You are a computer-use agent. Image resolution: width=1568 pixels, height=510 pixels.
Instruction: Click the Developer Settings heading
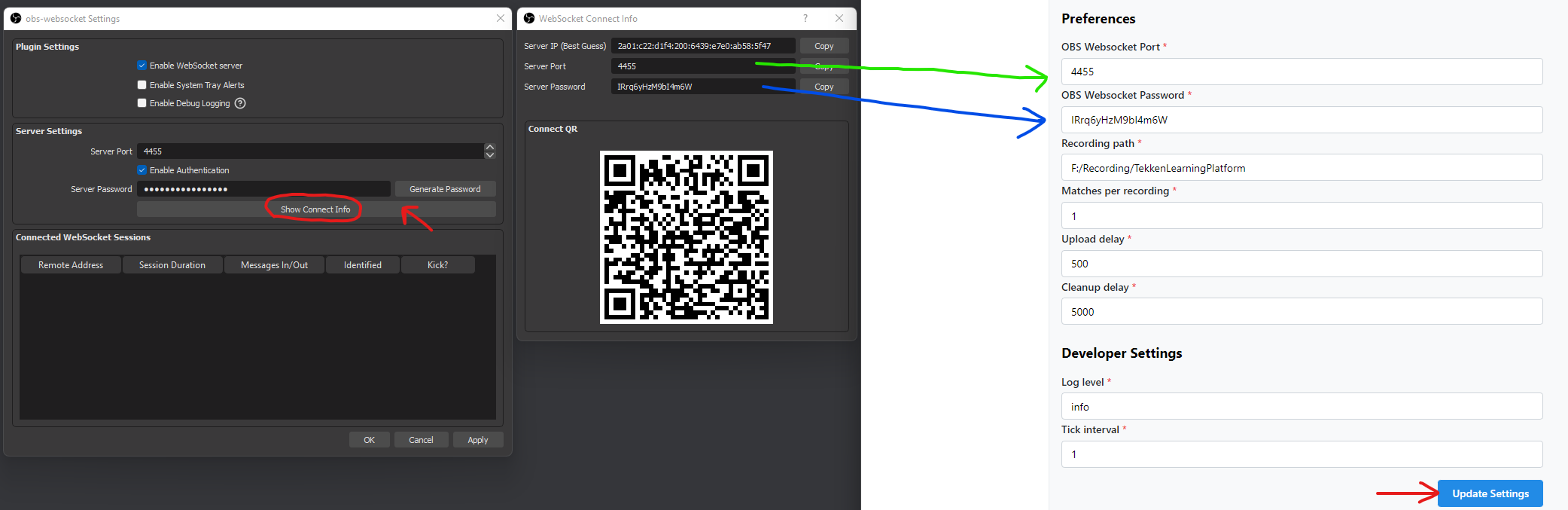[x=1122, y=353]
